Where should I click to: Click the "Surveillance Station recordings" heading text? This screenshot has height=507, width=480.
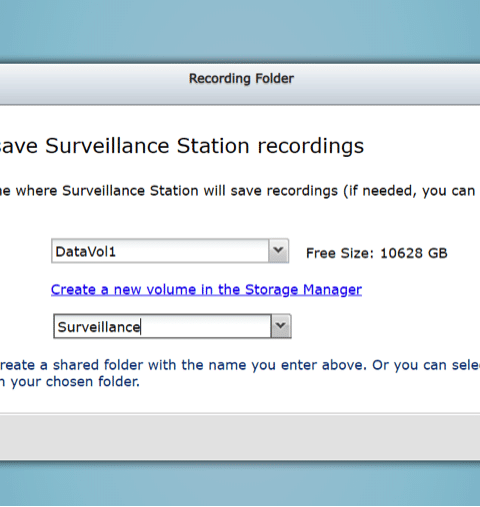click(204, 146)
